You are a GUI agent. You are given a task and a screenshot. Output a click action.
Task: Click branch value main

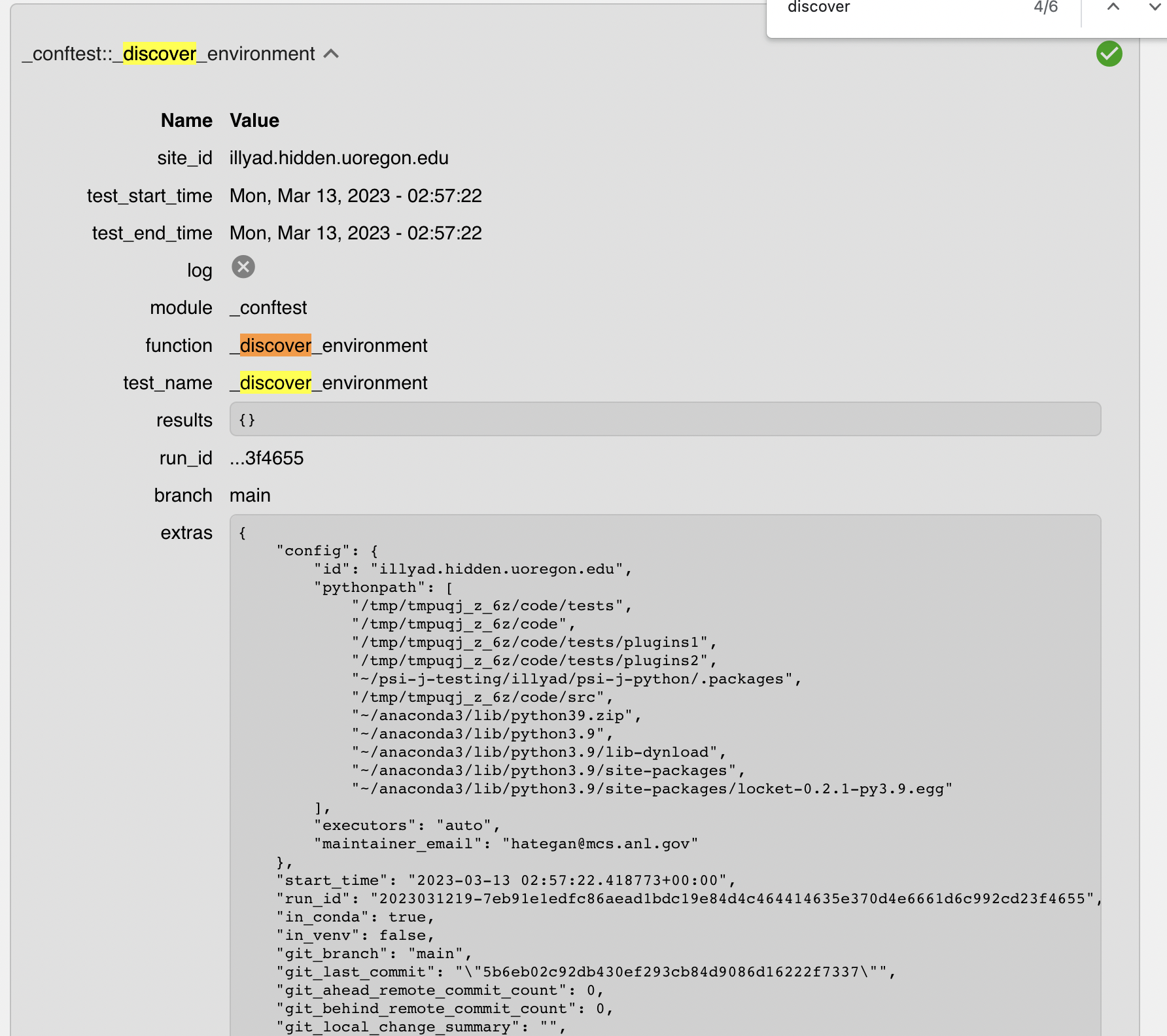(x=250, y=495)
